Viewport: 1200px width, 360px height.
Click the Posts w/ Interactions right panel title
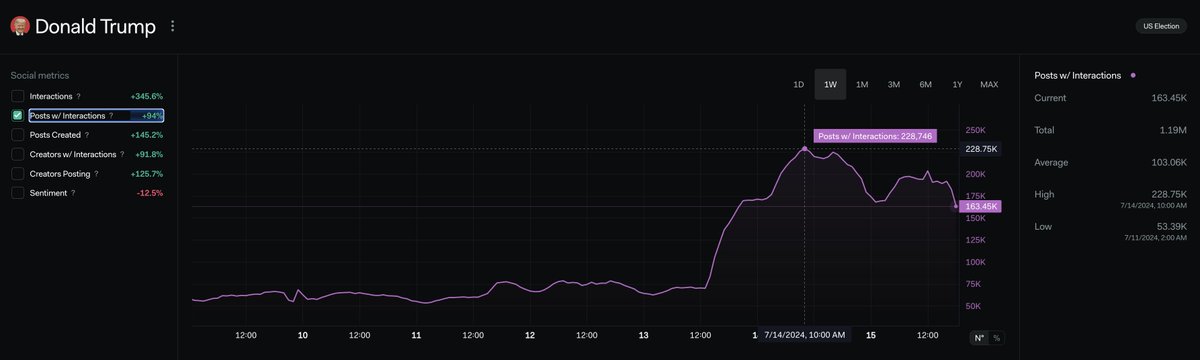pyautogui.click(x=1078, y=76)
